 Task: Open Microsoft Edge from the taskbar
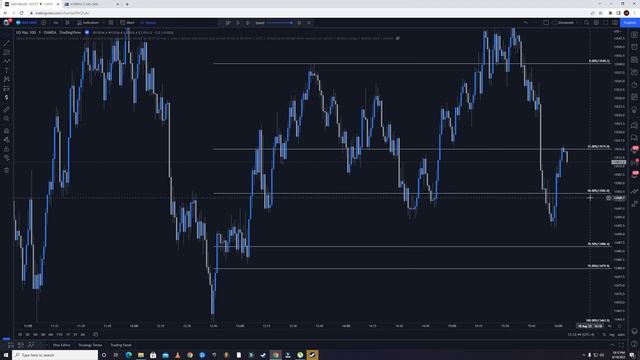129,355
